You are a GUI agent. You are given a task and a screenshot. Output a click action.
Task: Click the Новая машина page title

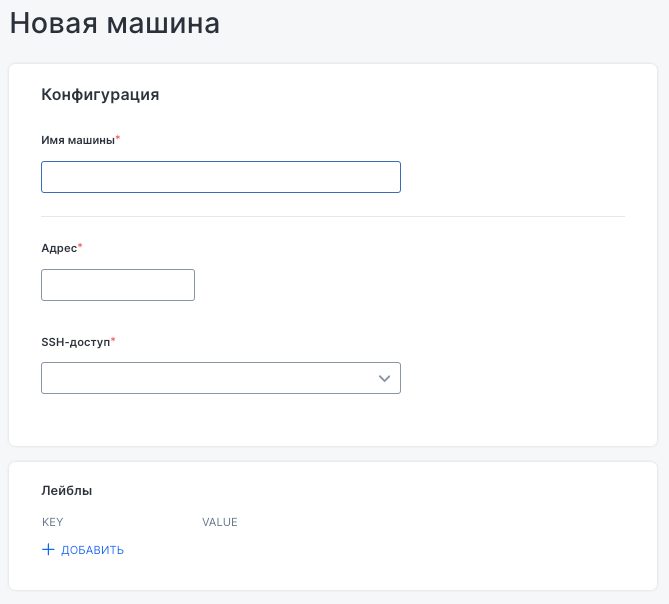[114, 24]
